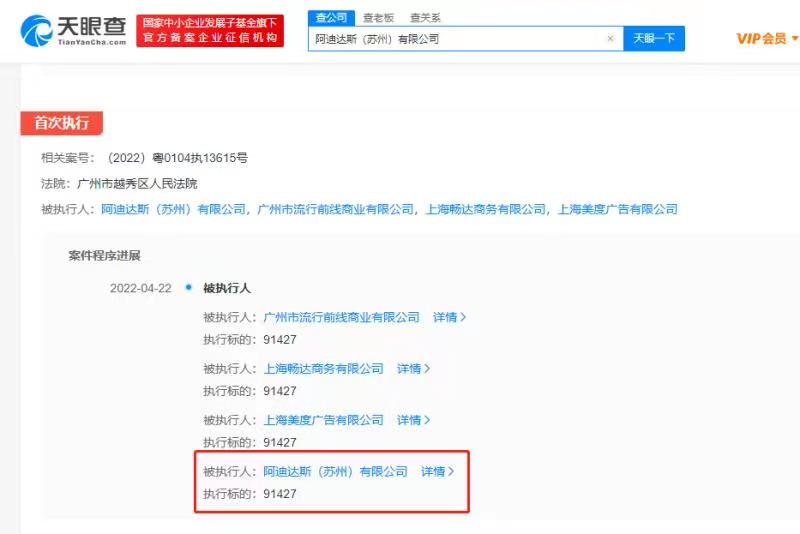Select 执行标的 91427 under 广州市流行前线商业有限公司
Viewport: 800px width, 534px height.
(249, 340)
